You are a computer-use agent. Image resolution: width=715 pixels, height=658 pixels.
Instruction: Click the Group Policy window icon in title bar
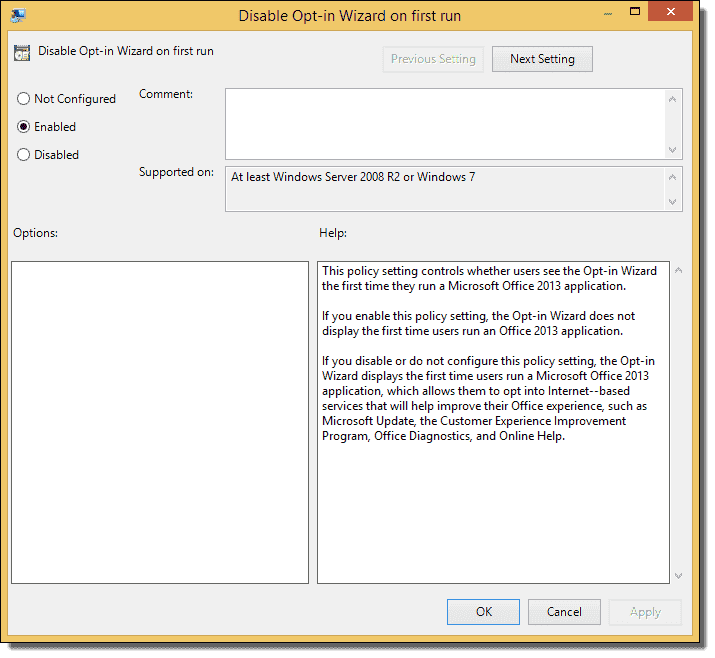18,15
